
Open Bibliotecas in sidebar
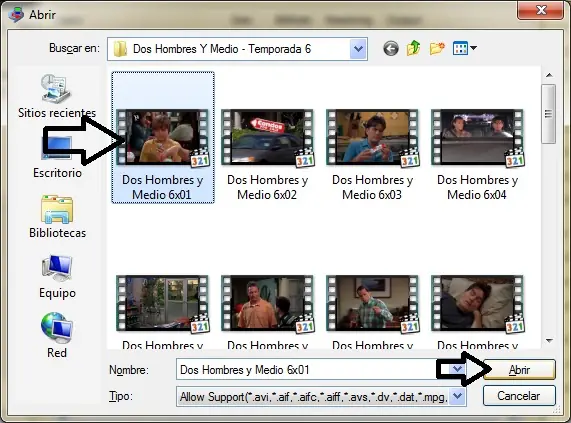(58, 217)
